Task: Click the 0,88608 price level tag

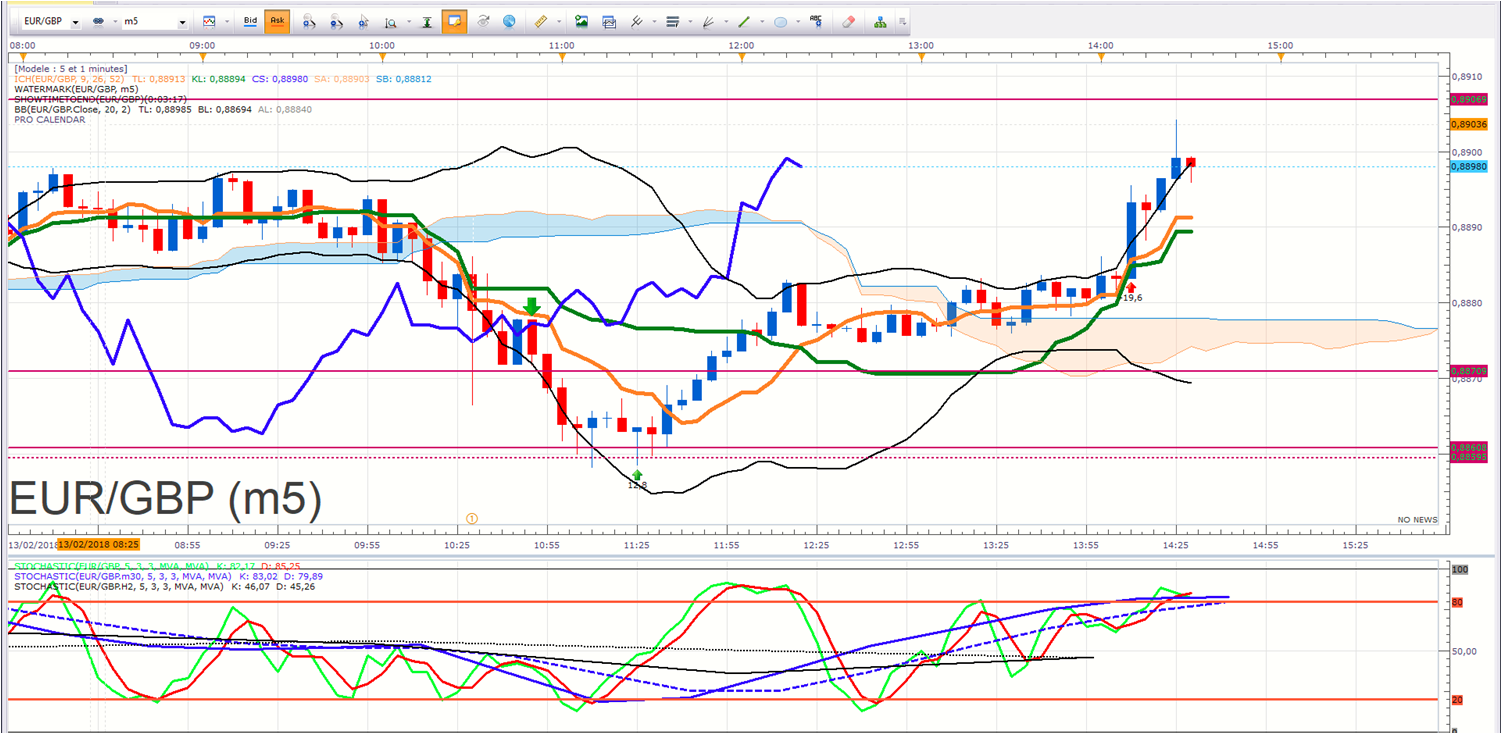Action: (1468, 447)
